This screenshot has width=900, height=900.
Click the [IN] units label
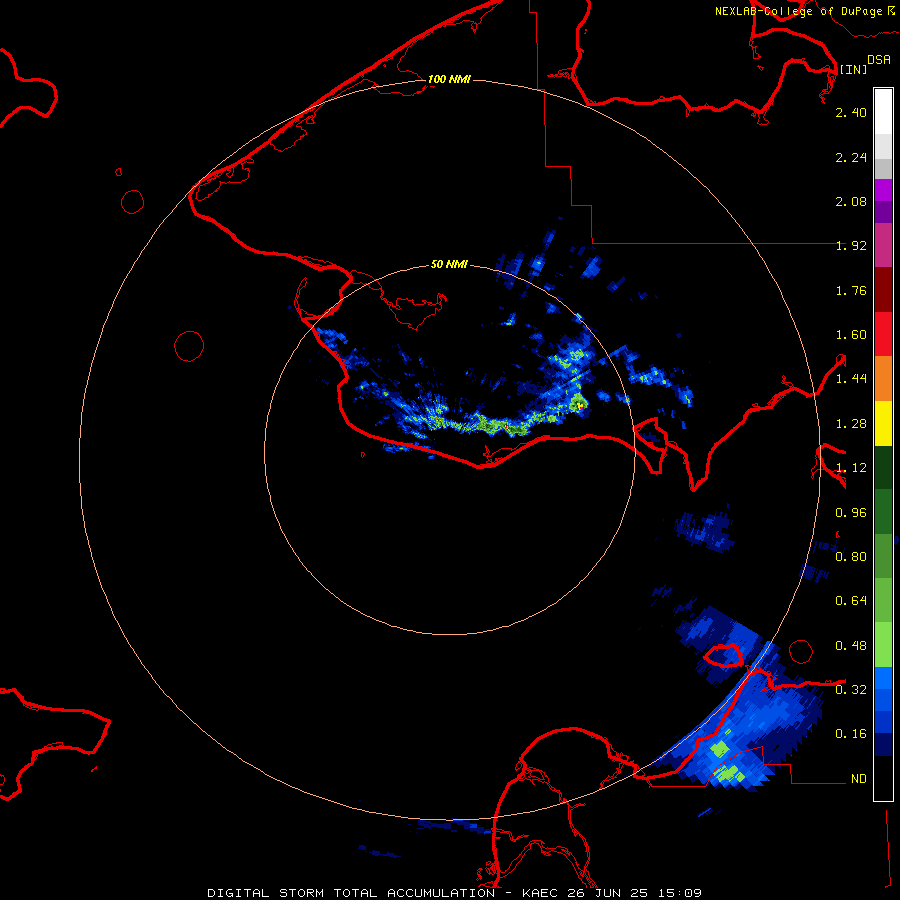pos(853,69)
